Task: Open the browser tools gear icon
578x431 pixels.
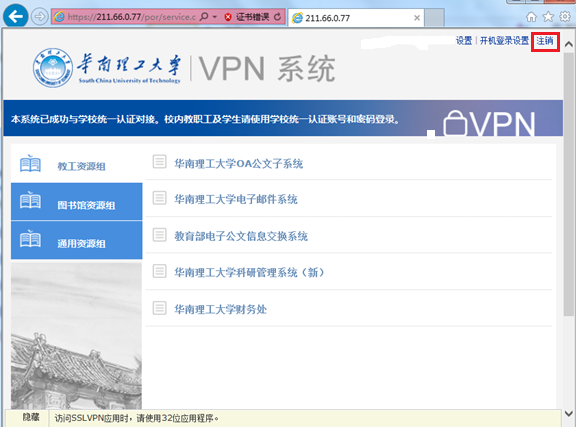Action: [565, 17]
